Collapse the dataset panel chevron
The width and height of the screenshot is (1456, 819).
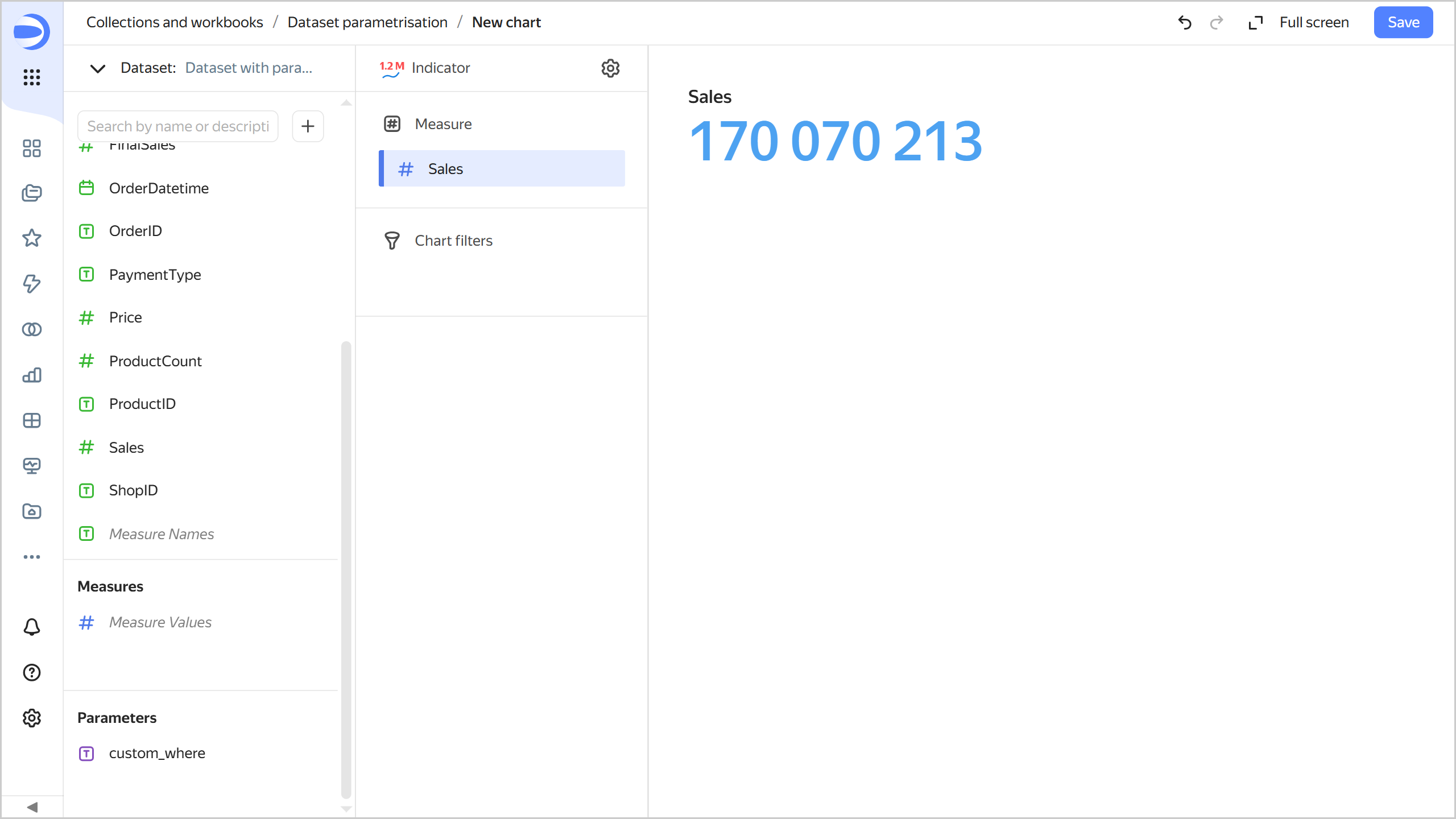98,68
